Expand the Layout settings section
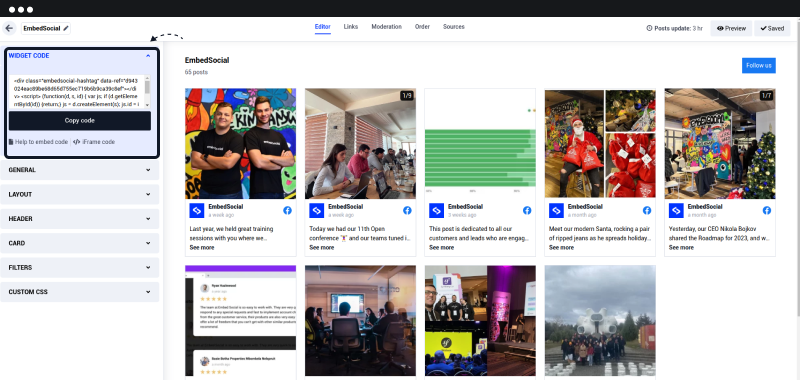Screen dimensions: 800x380 (80, 194)
